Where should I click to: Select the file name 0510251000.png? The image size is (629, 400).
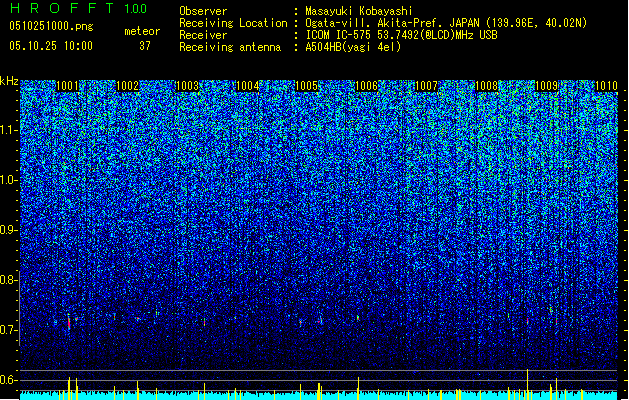pos(51,26)
